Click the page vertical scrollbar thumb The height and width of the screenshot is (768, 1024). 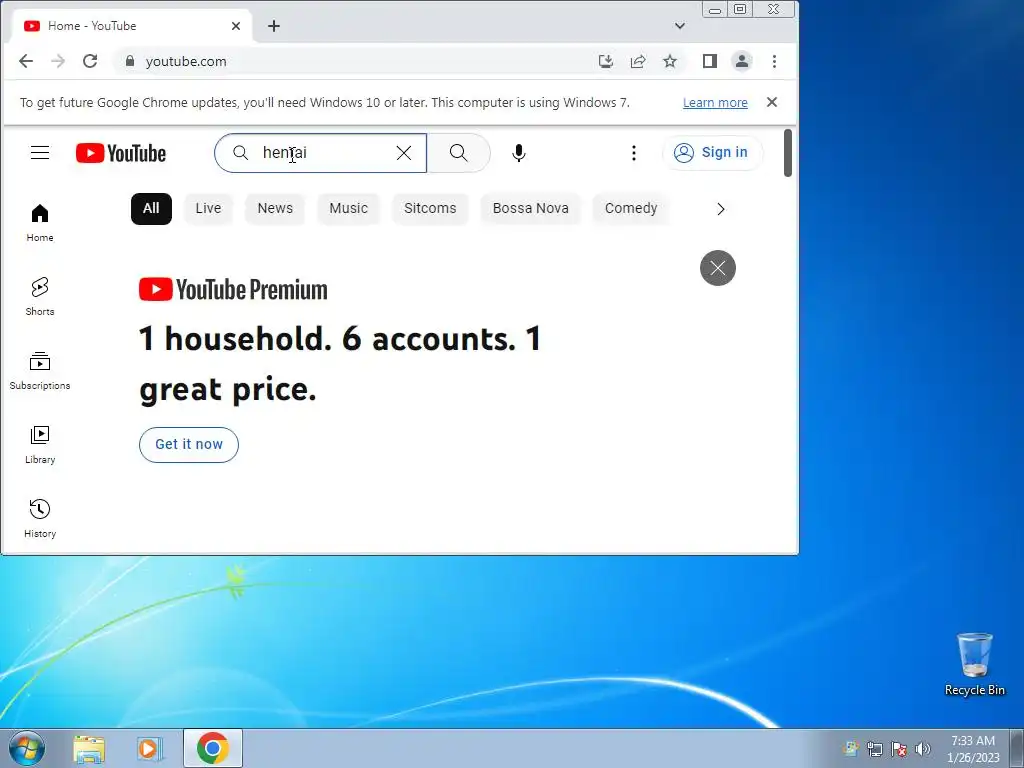[788, 153]
